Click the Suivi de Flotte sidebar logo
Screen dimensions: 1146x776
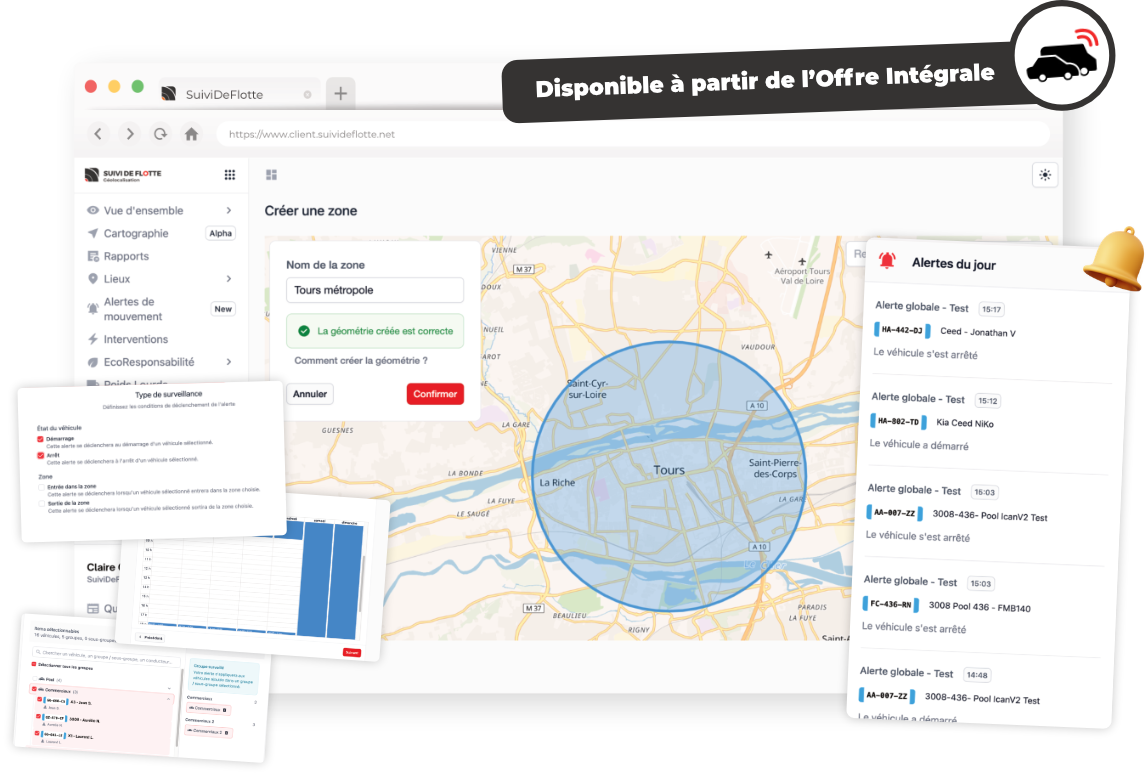pos(123,175)
